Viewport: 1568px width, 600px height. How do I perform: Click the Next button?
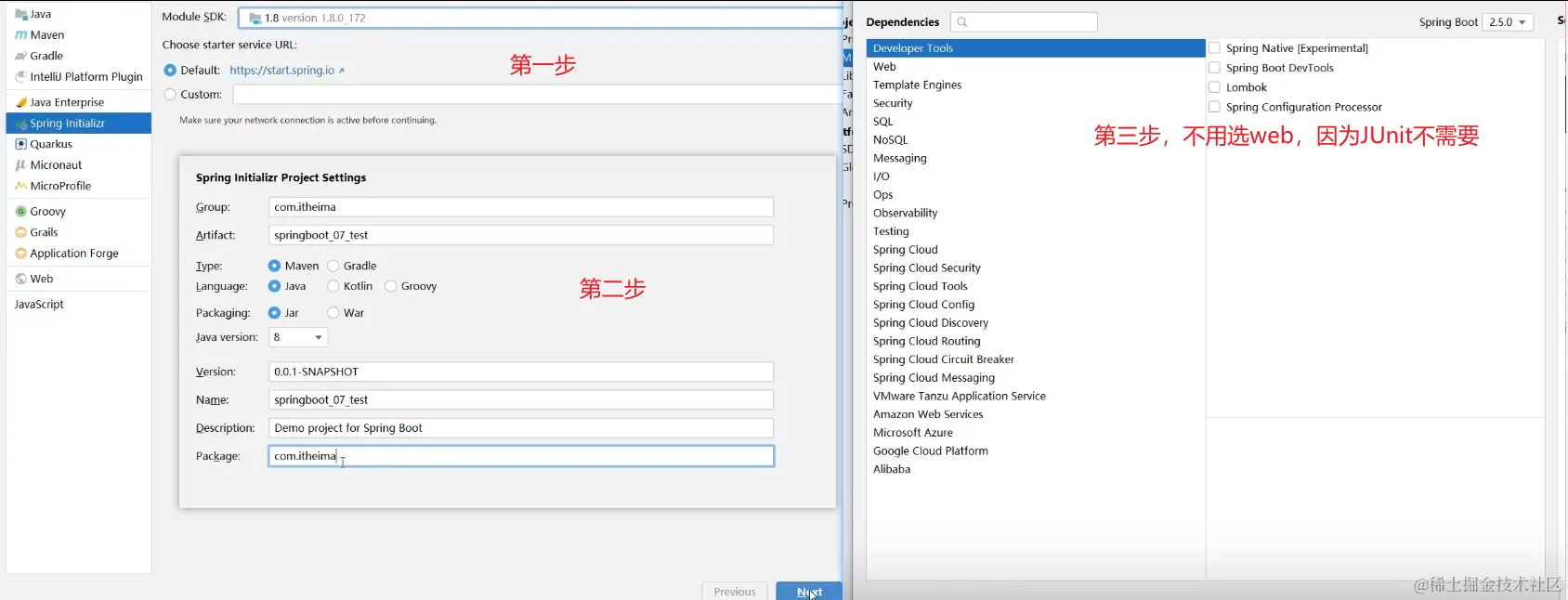click(809, 591)
